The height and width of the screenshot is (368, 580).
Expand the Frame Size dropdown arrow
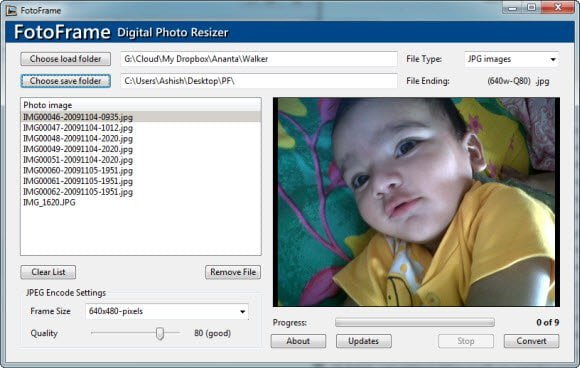[243, 311]
